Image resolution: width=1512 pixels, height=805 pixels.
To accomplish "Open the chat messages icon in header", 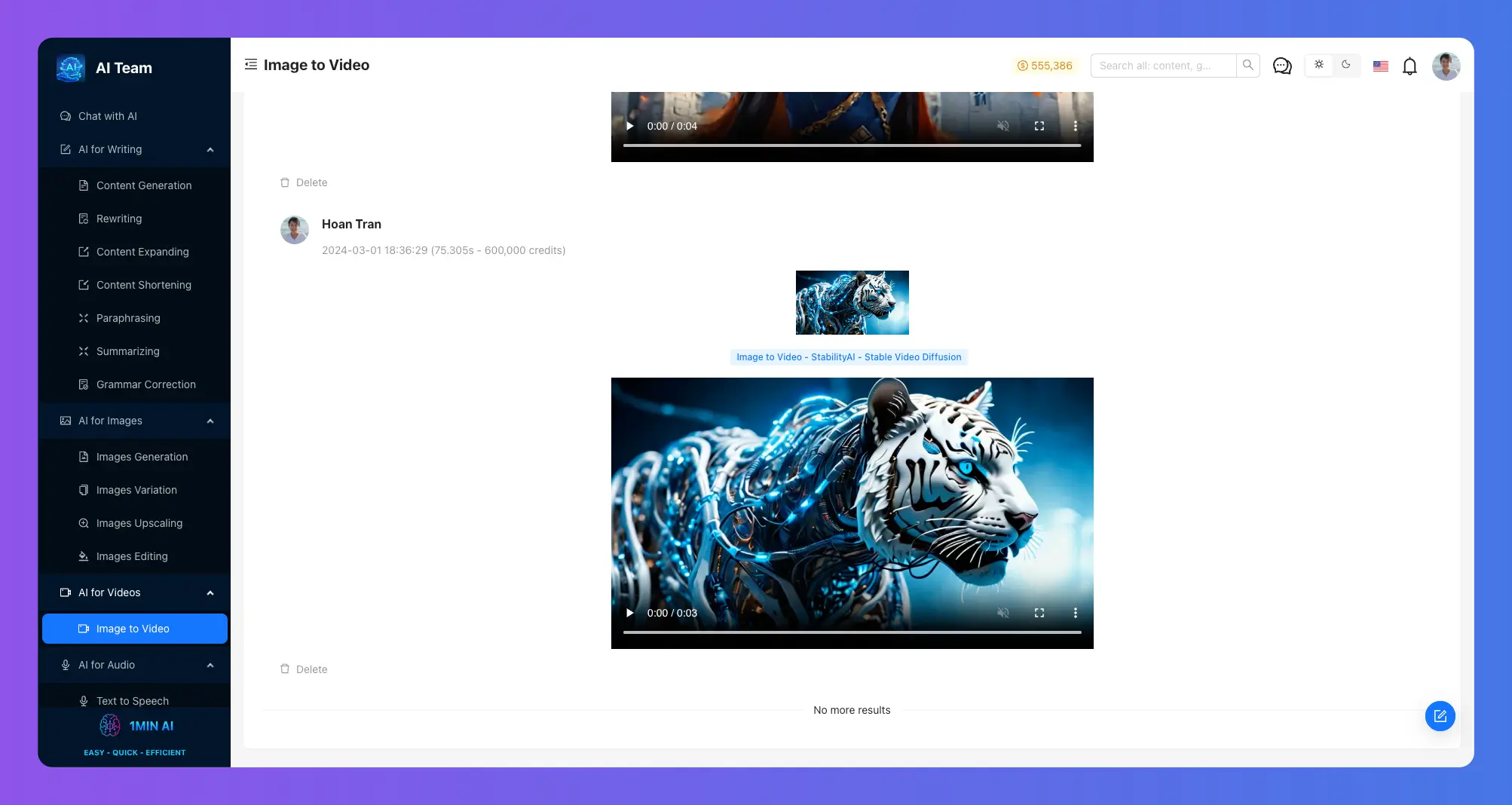I will (x=1281, y=66).
